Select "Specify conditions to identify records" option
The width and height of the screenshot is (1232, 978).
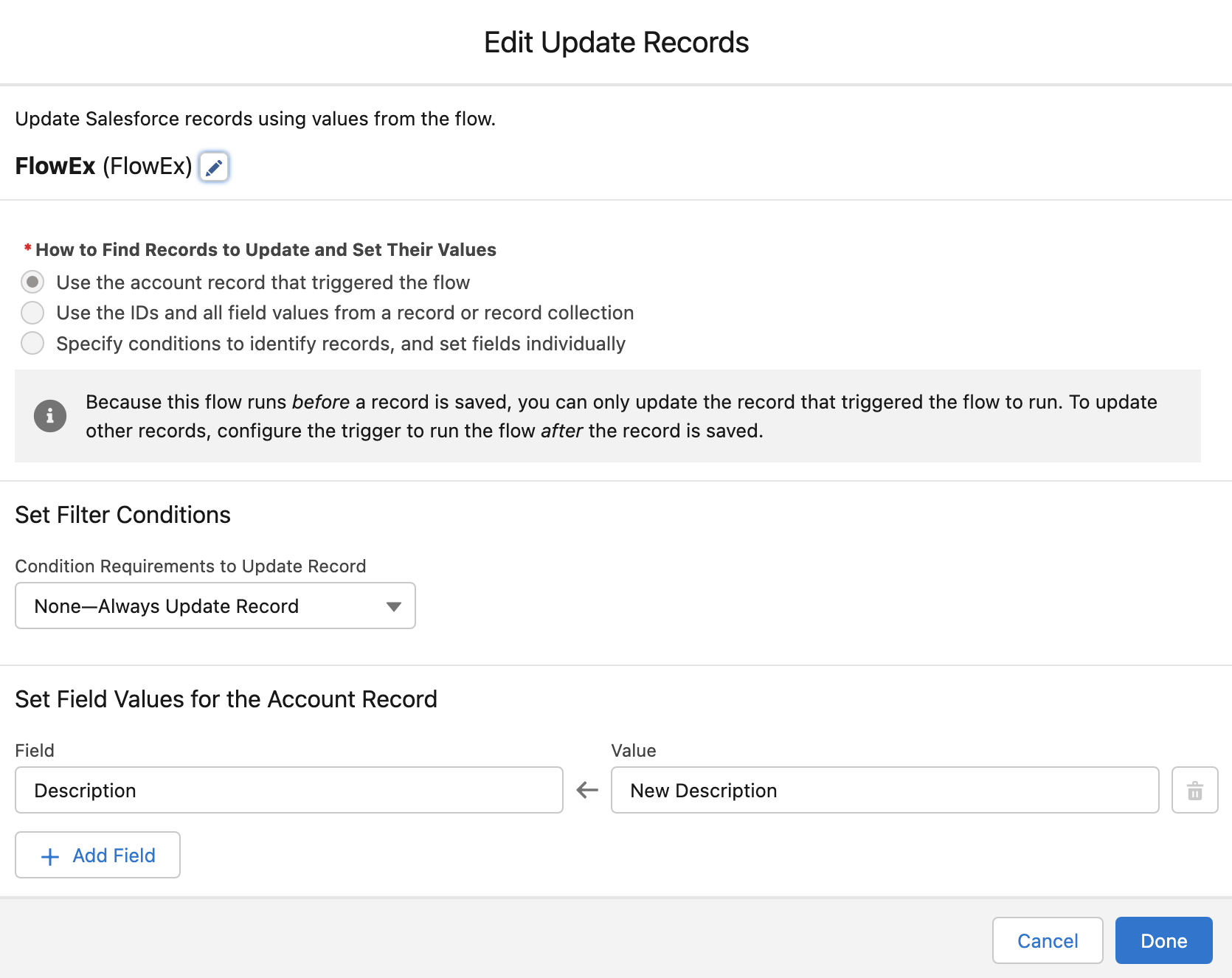click(32, 343)
